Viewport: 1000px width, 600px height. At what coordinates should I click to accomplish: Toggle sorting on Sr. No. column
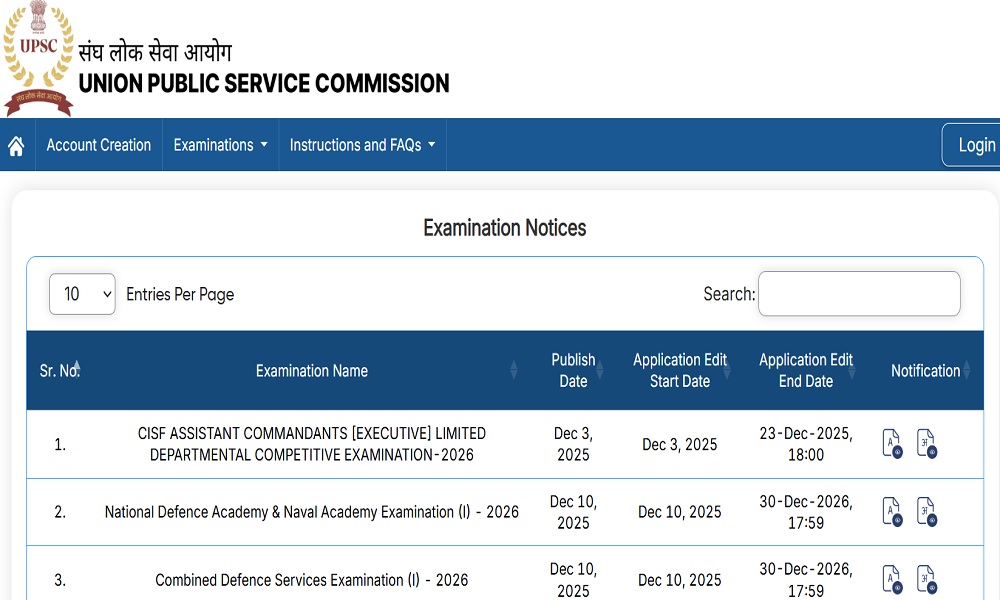[60, 370]
